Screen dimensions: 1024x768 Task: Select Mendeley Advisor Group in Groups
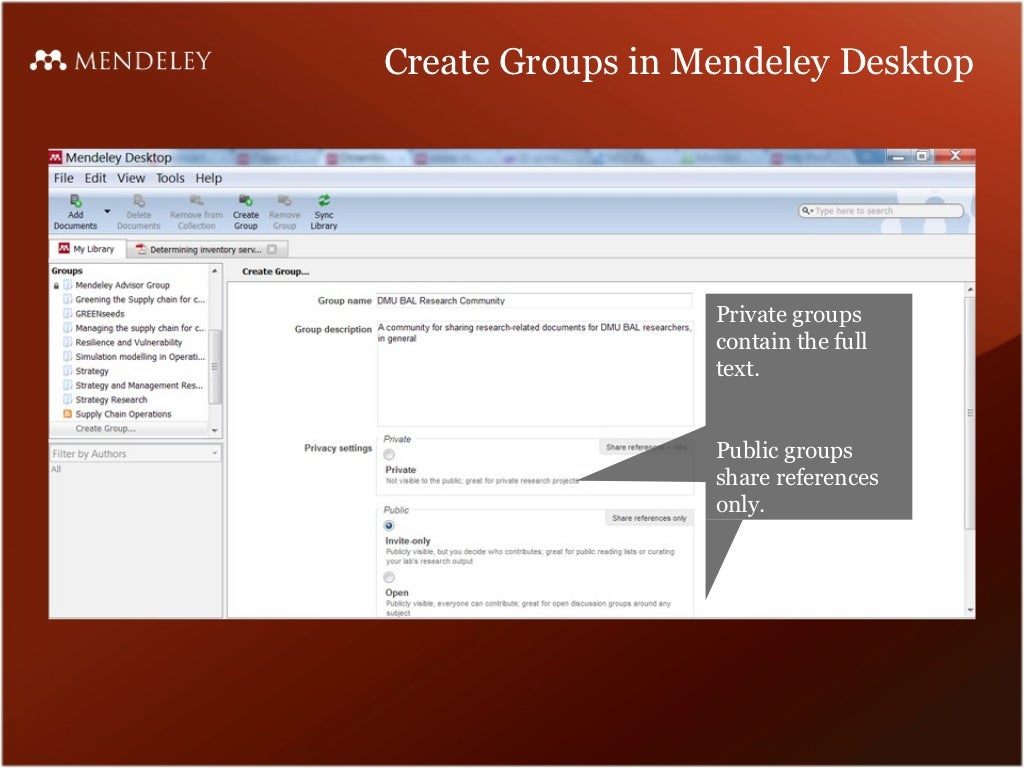click(122, 285)
